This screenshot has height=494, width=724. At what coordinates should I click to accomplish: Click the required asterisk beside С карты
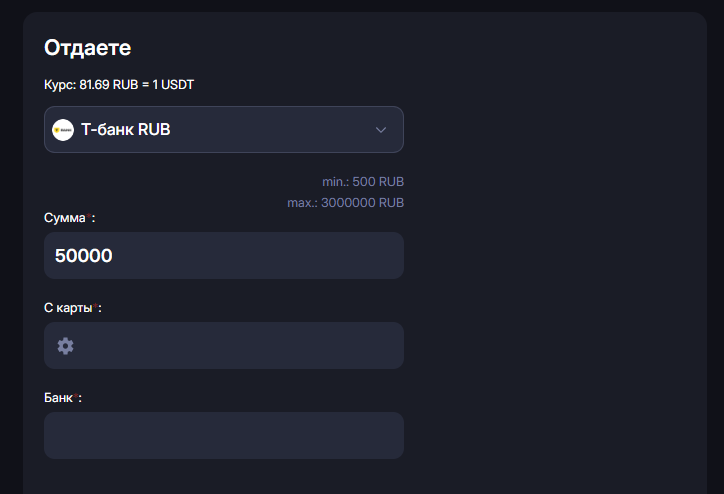coord(94,306)
